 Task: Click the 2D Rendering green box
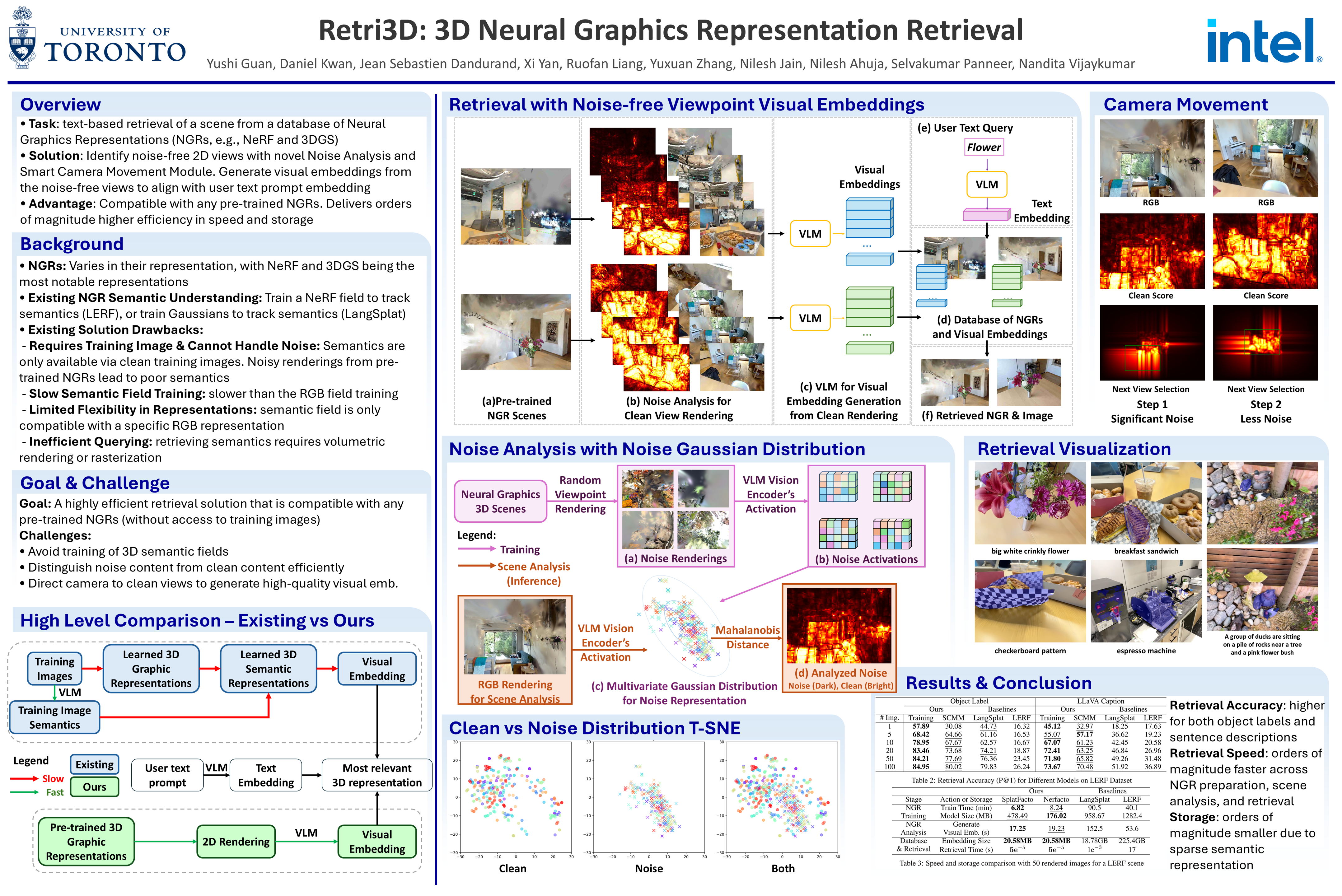click(236, 841)
